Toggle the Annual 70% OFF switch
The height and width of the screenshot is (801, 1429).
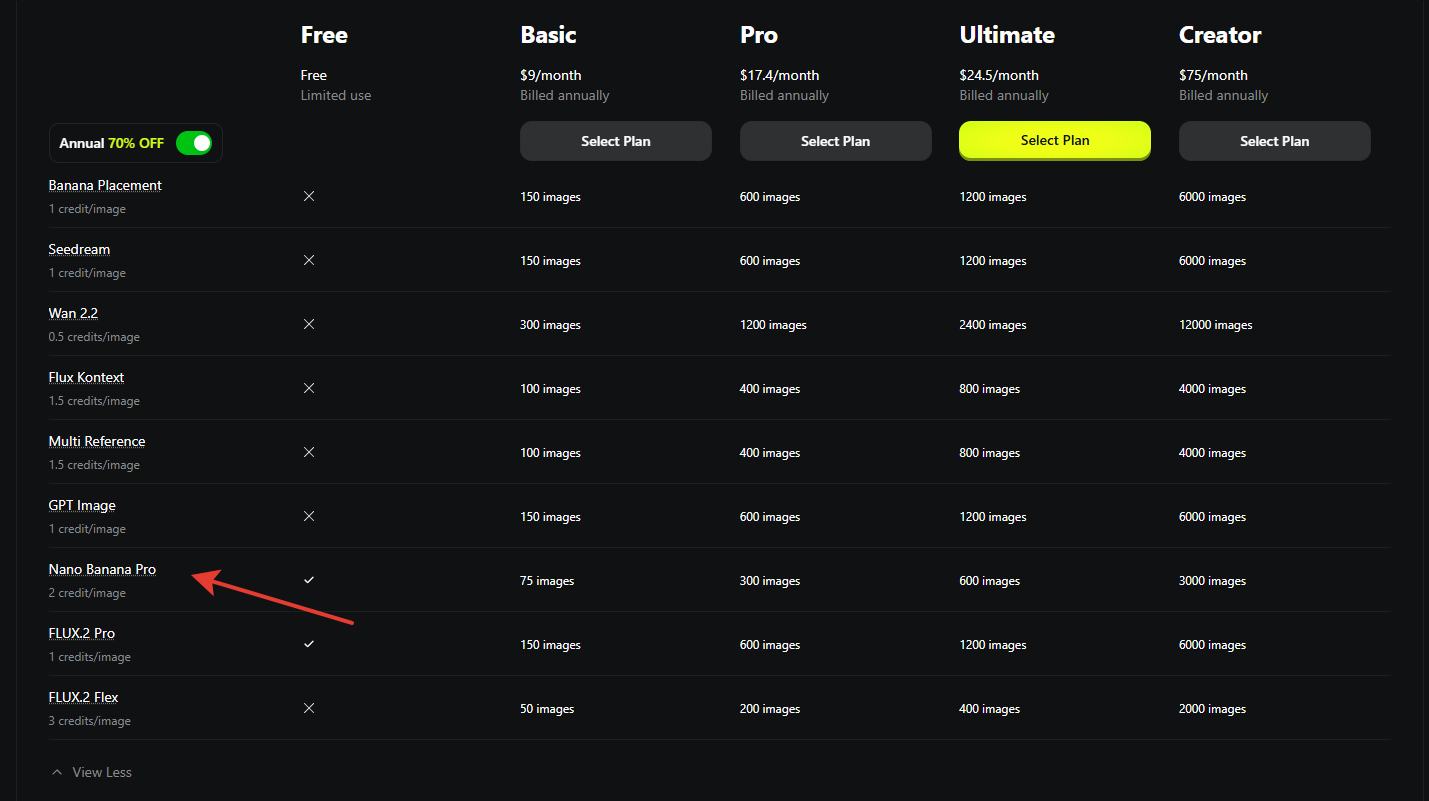(194, 143)
